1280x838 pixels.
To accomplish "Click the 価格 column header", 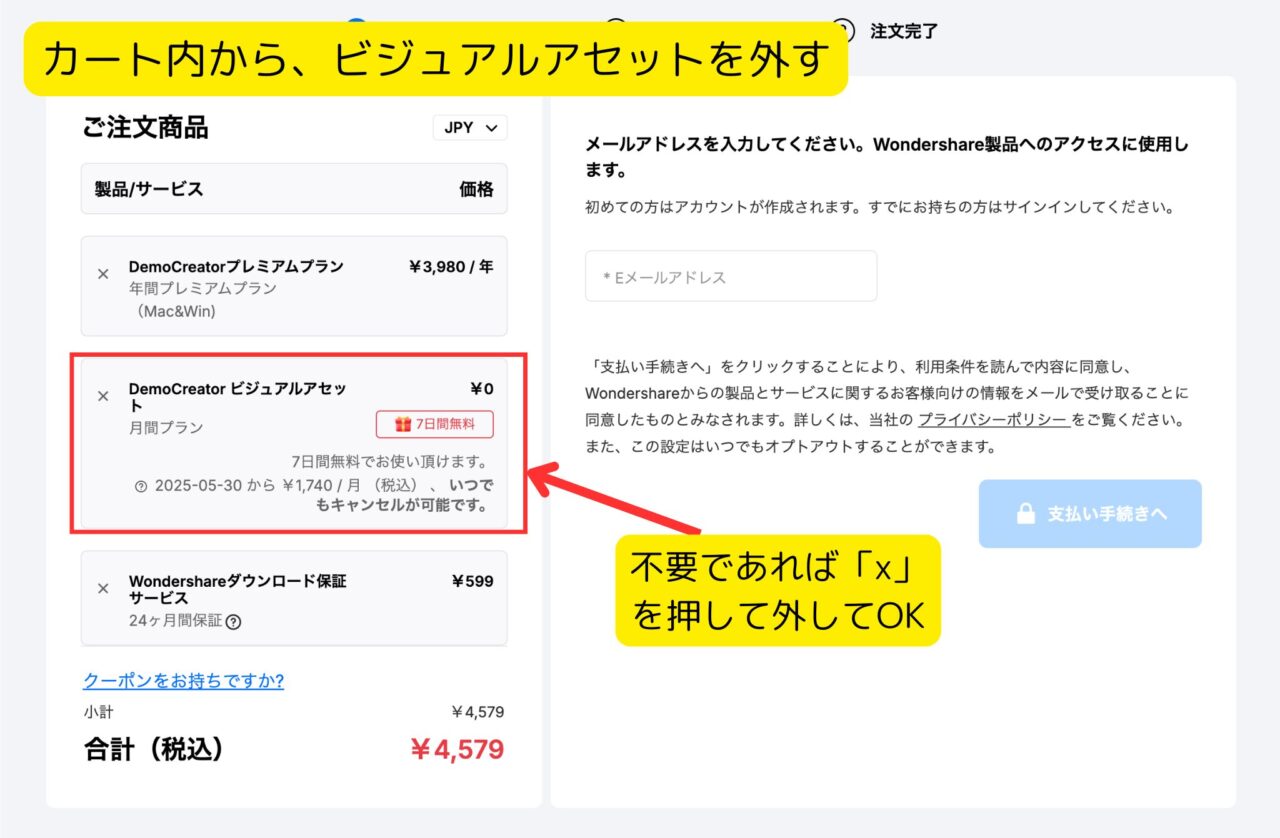I will tap(476, 189).
